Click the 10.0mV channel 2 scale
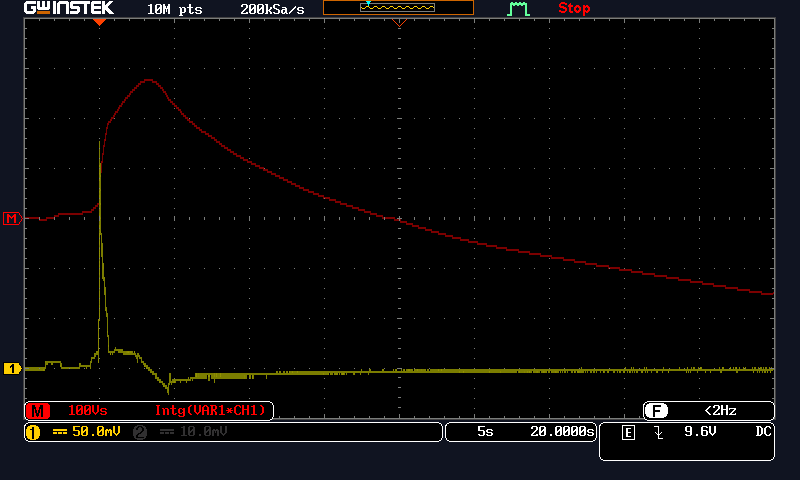 (x=203, y=432)
